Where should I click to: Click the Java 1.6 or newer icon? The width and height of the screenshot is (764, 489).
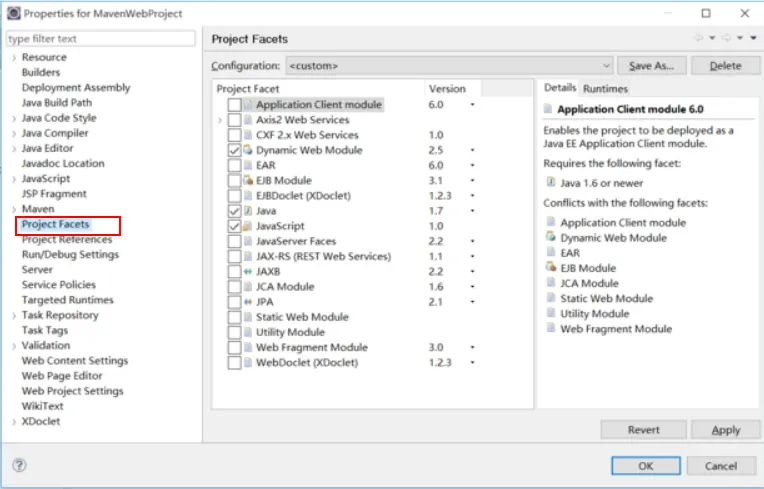pyautogui.click(x=551, y=183)
